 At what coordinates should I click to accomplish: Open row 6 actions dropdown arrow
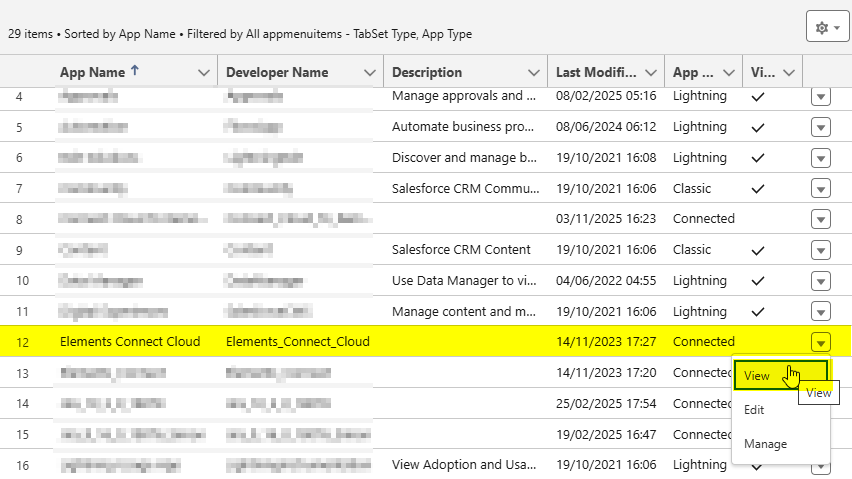coord(821,158)
